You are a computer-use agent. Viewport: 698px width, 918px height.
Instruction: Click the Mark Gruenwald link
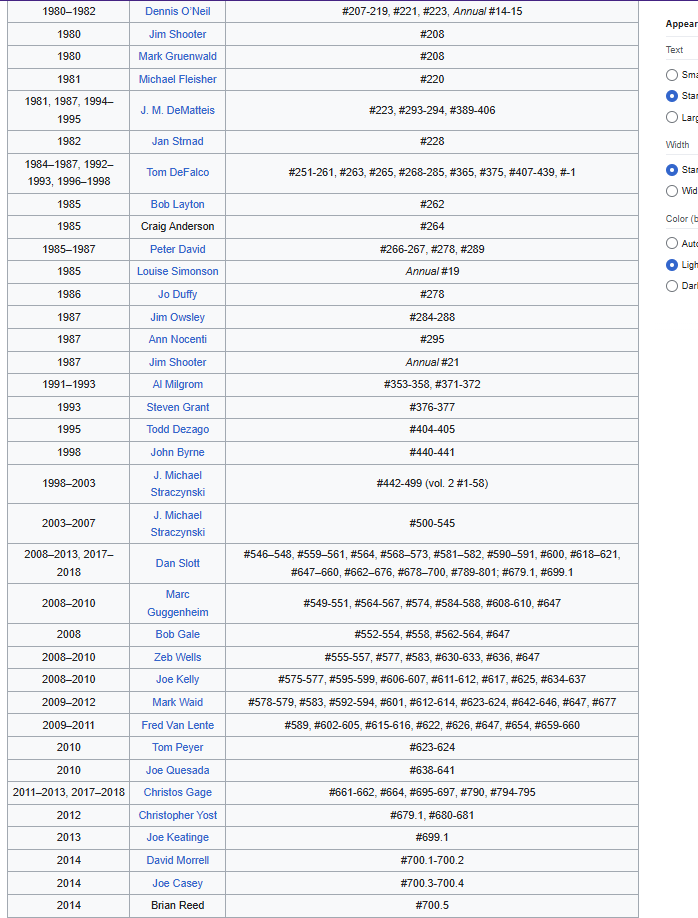point(177,56)
